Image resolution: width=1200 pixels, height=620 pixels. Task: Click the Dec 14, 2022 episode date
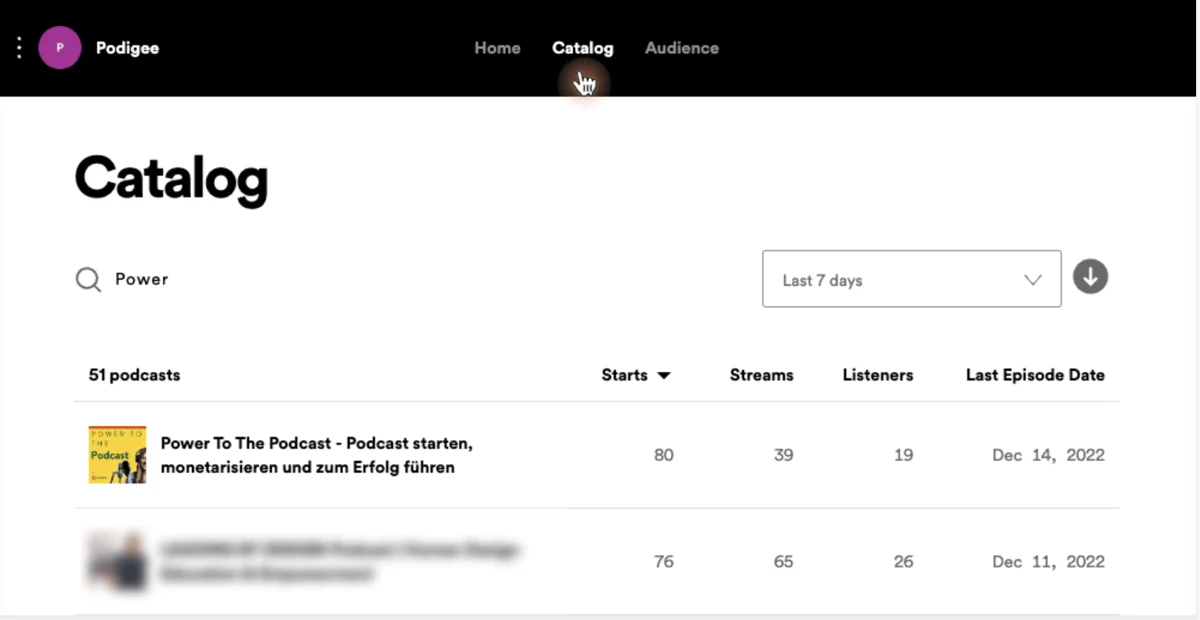[1049, 455]
